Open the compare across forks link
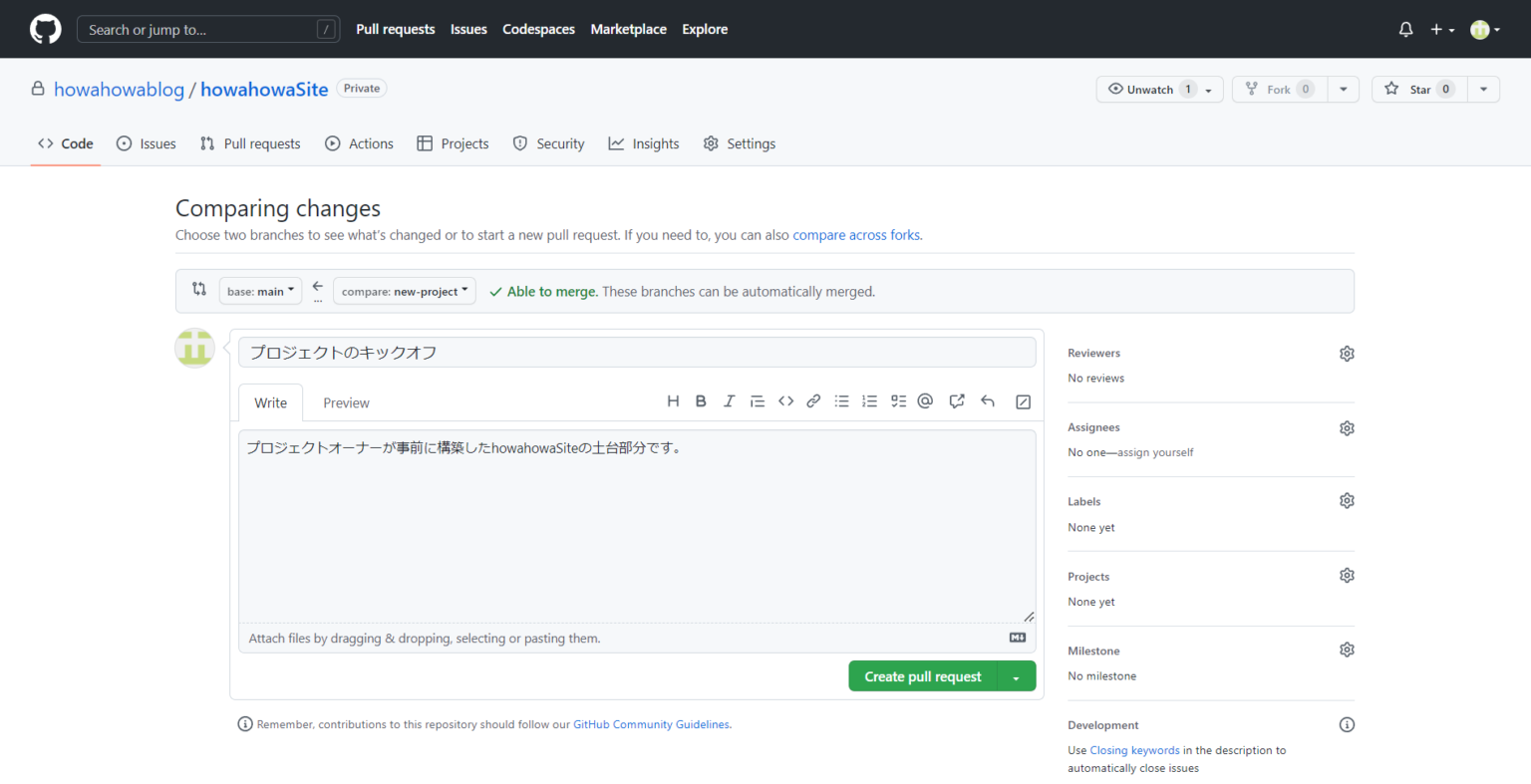Viewport: 1531px width, 784px height. 856,236
